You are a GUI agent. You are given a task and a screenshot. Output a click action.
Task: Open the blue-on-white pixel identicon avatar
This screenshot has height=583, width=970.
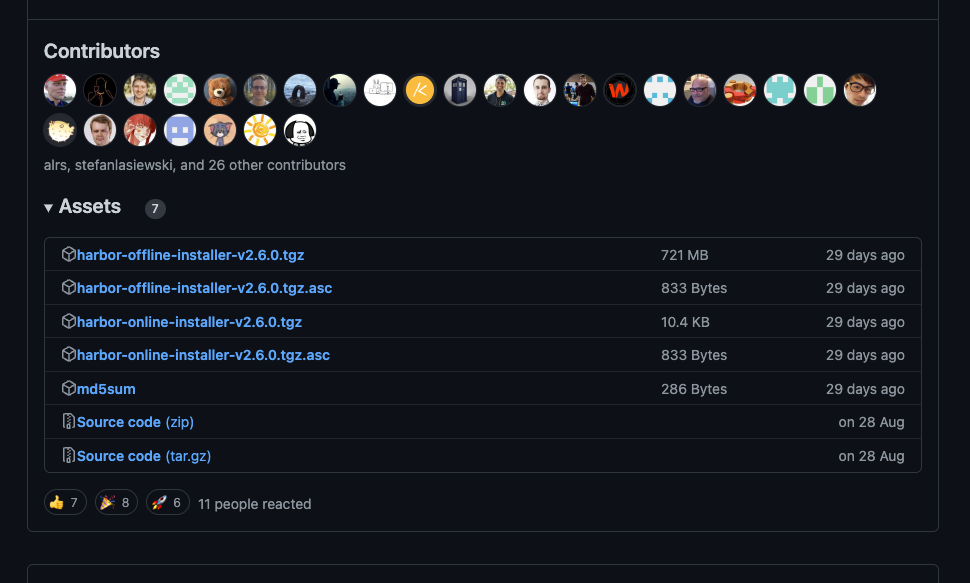(x=660, y=90)
